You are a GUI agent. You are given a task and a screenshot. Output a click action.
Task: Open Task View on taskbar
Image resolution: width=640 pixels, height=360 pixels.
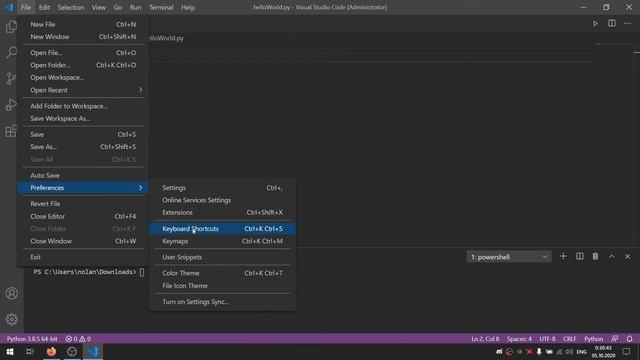click(30, 351)
